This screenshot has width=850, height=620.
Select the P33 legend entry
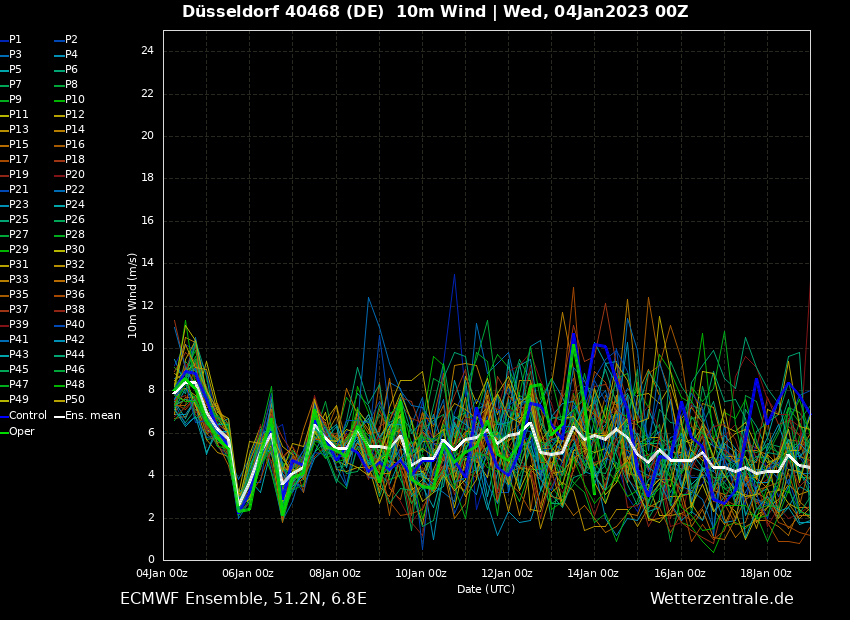(19, 280)
